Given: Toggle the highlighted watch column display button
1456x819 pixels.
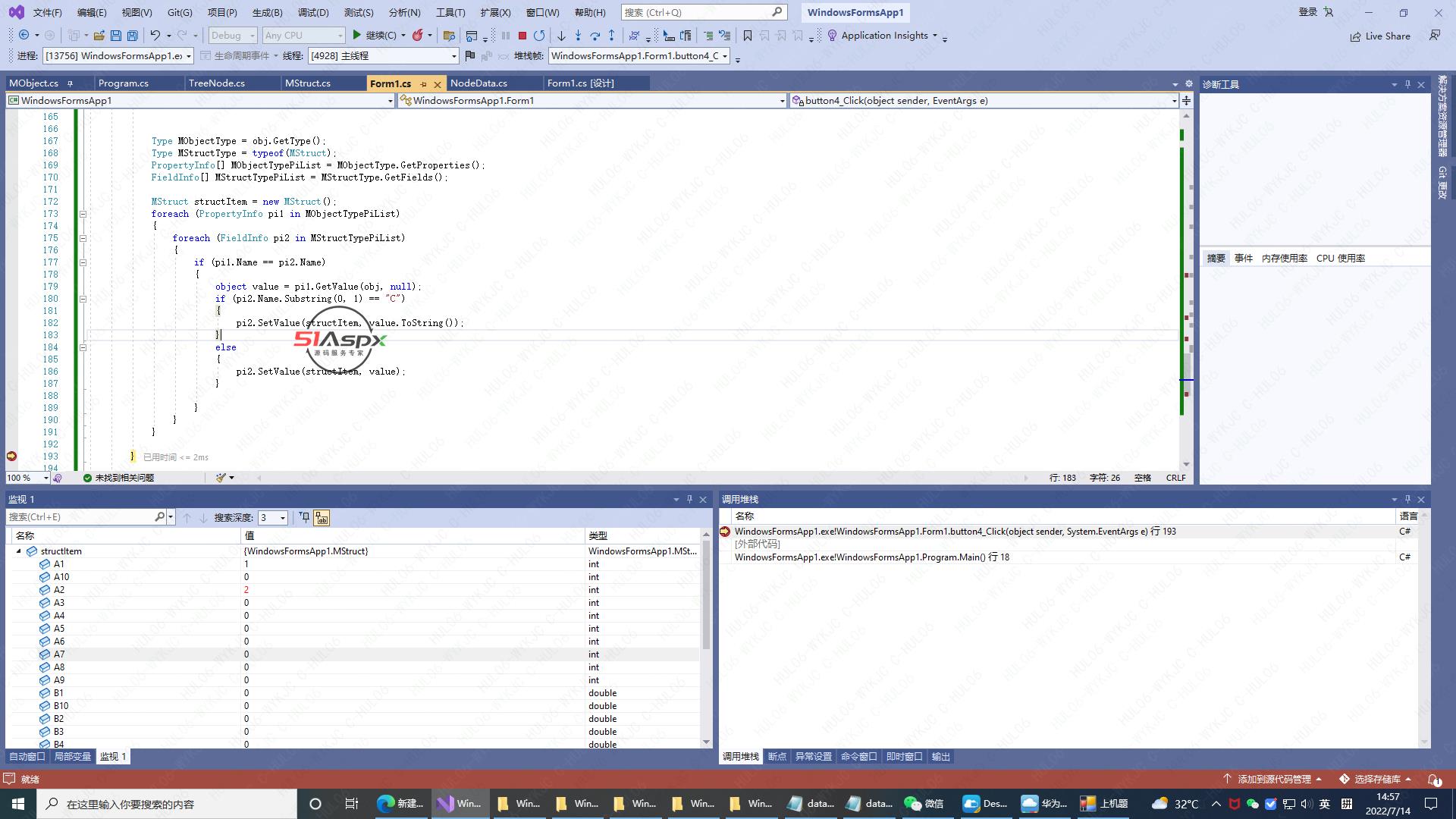Looking at the screenshot, I should click(x=322, y=518).
